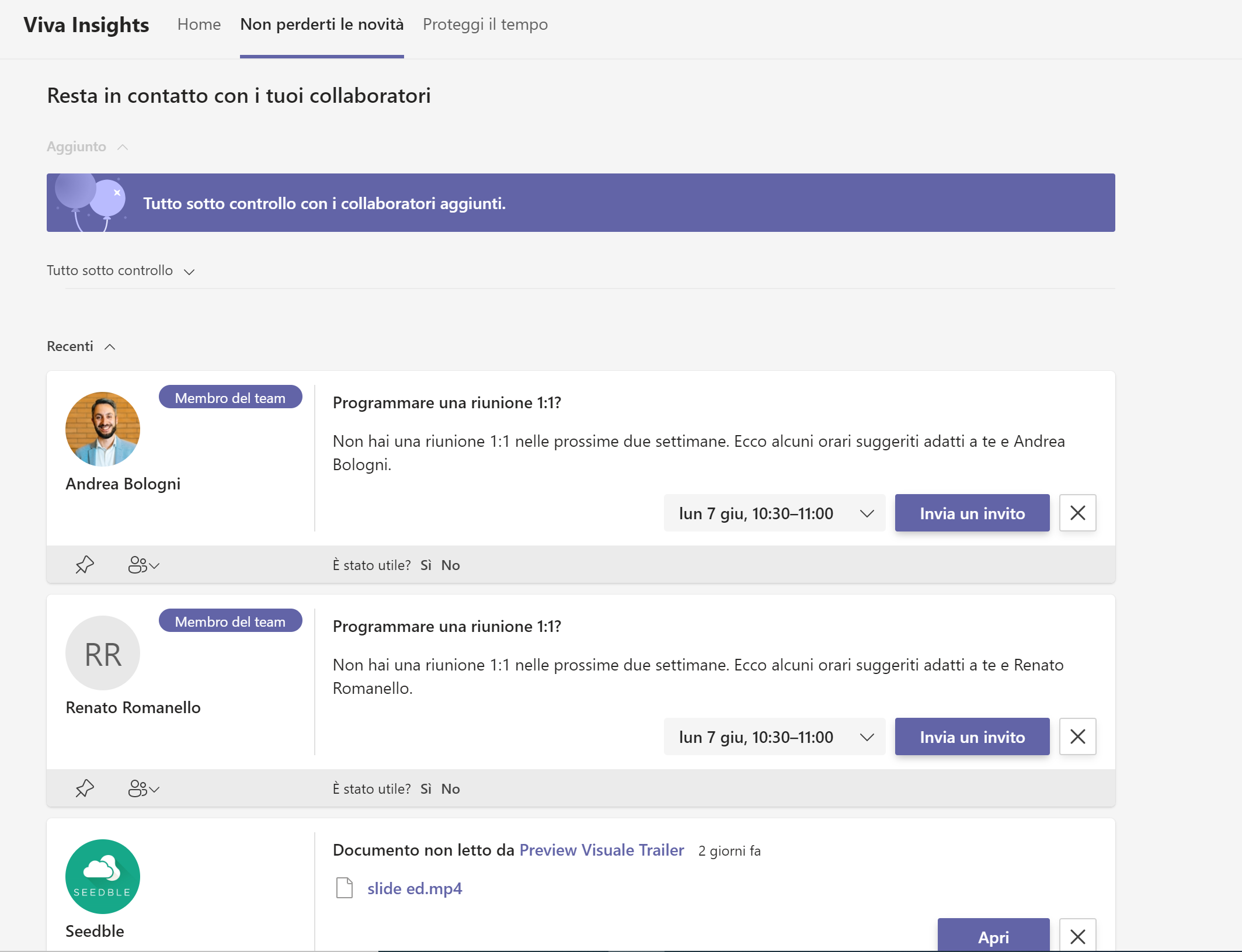Image resolution: width=1242 pixels, height=952 pixels.
Task: Open people options icon on Renato Romanello card
Action: [x=144, y=788]
